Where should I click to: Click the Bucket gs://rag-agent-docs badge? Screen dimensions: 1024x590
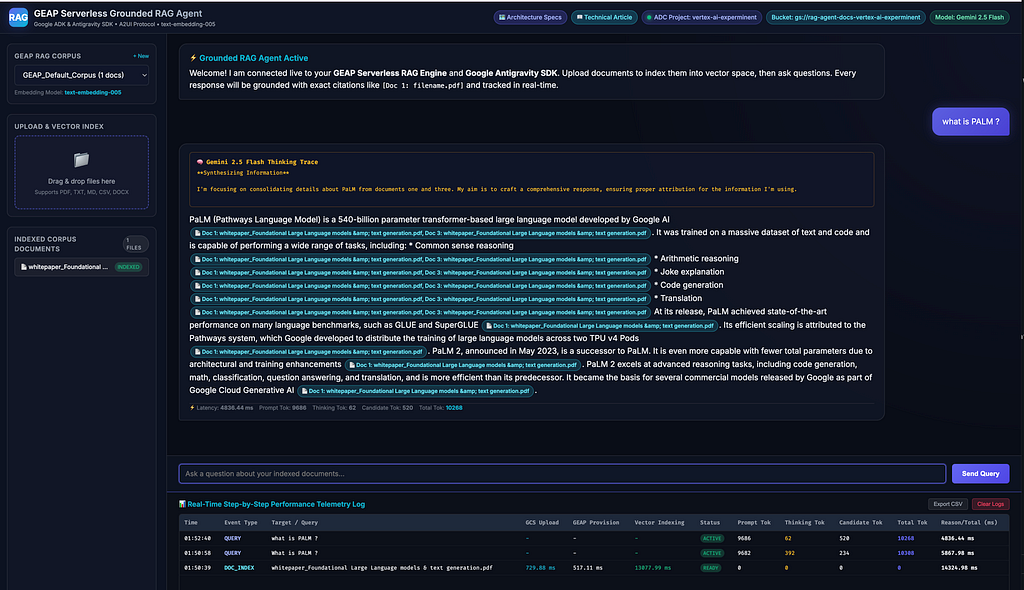(845, 18)
